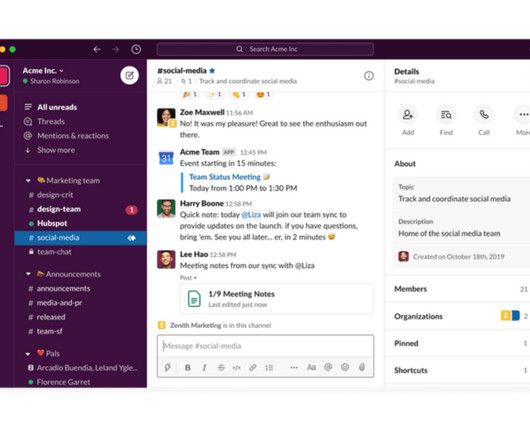Open shortcuts lightning icon
Image resolution: width=530 pixels, height=442 pixels.
click(x=168, y=367)
